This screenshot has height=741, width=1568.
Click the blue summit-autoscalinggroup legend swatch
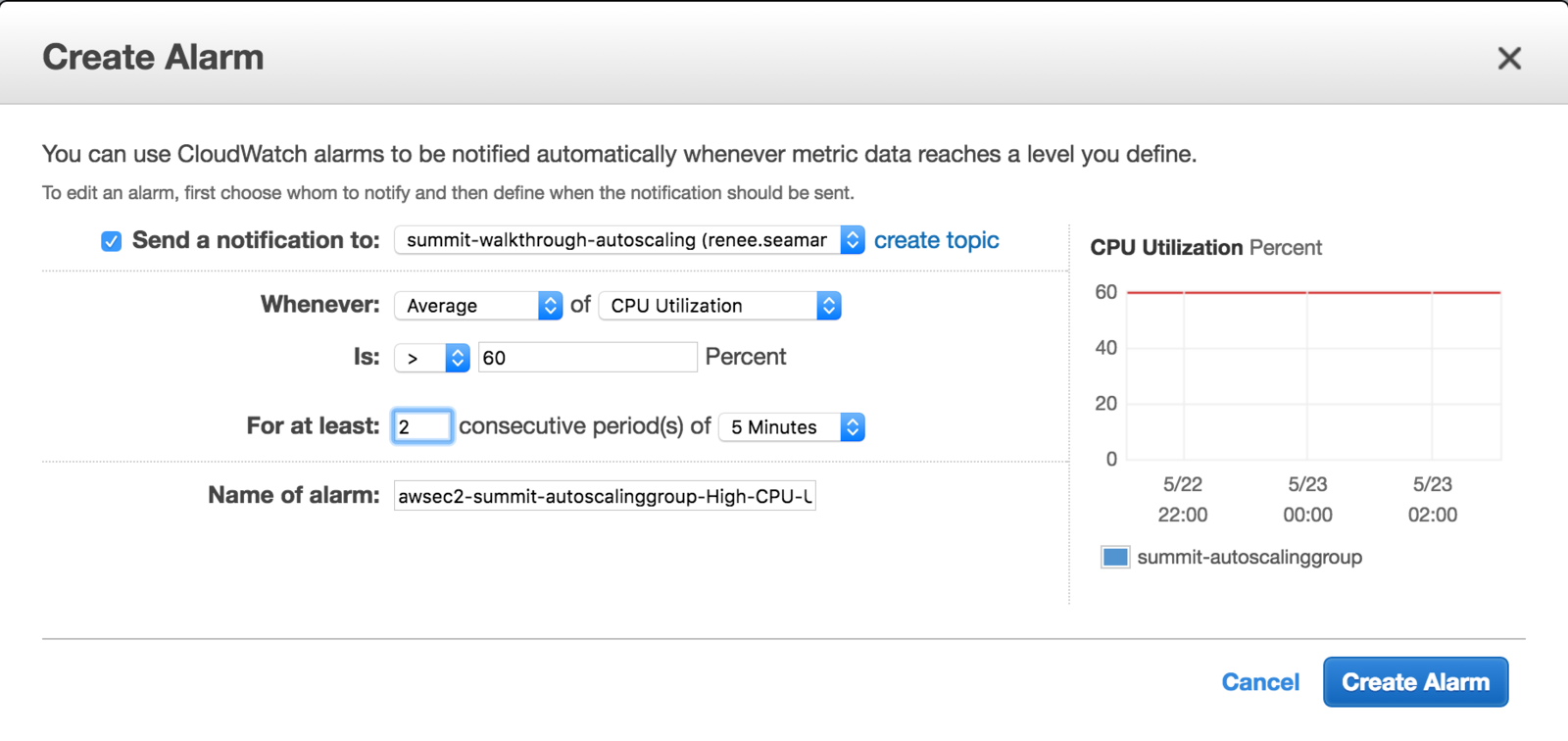pos(1115,557)
